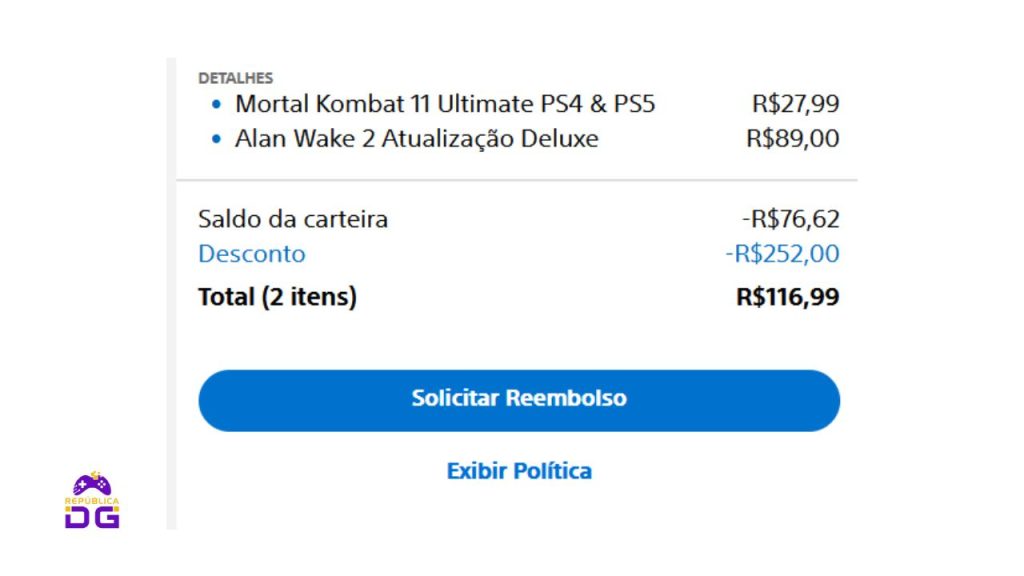Select Alan Wake 2 Atualização Deluxe item
1024x576 pixels.
pos(417,138)
